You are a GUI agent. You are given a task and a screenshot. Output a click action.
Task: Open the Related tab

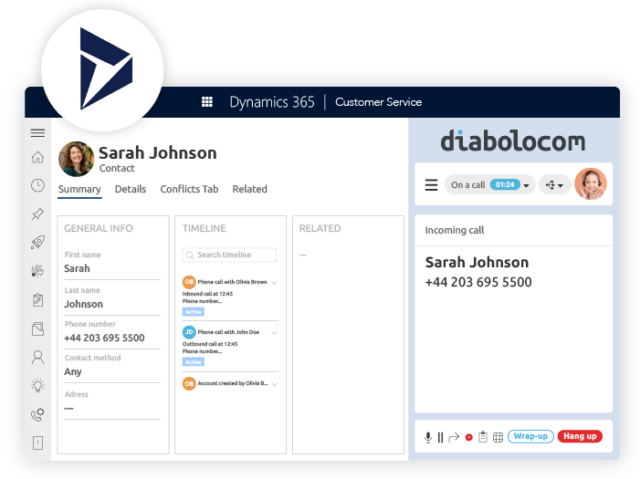(x=250, y=189)
